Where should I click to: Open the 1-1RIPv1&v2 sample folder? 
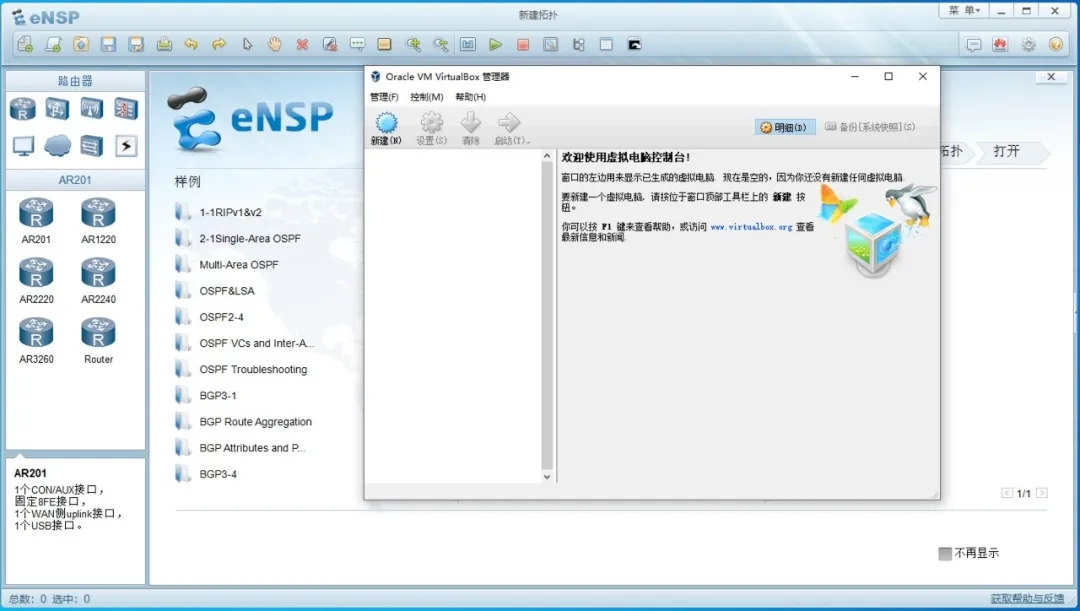(x=230, y=212)
